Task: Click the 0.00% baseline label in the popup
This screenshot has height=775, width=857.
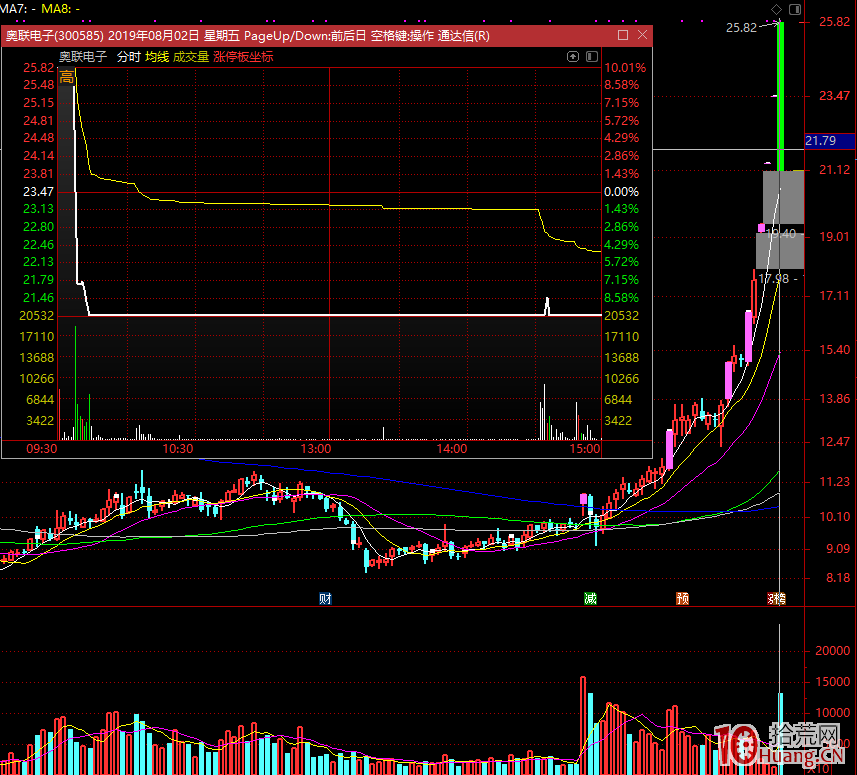Action: click(x=621, y=192)
